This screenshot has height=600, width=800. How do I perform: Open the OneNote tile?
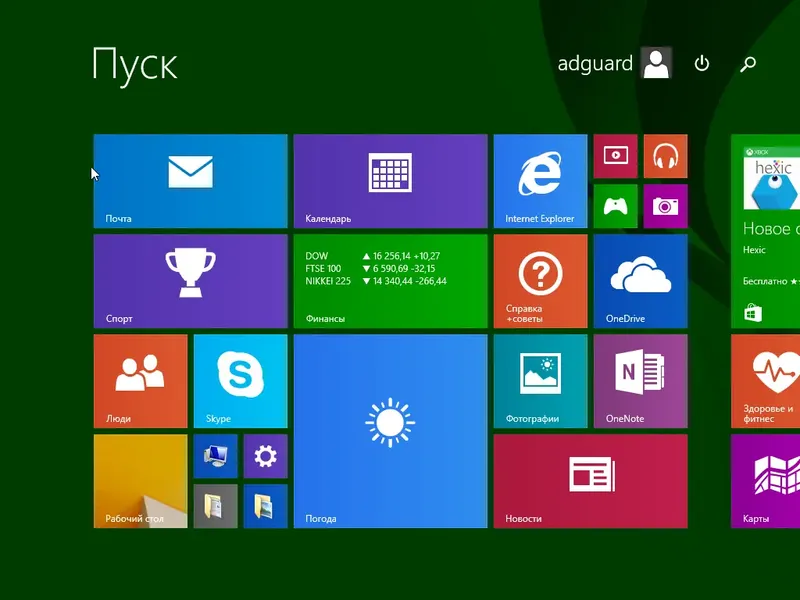[640, 381]
